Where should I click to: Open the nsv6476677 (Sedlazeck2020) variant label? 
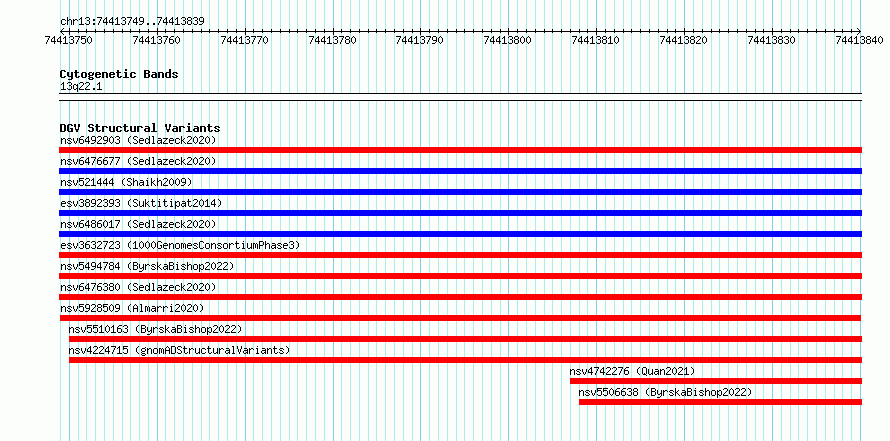tap(138, 161)
